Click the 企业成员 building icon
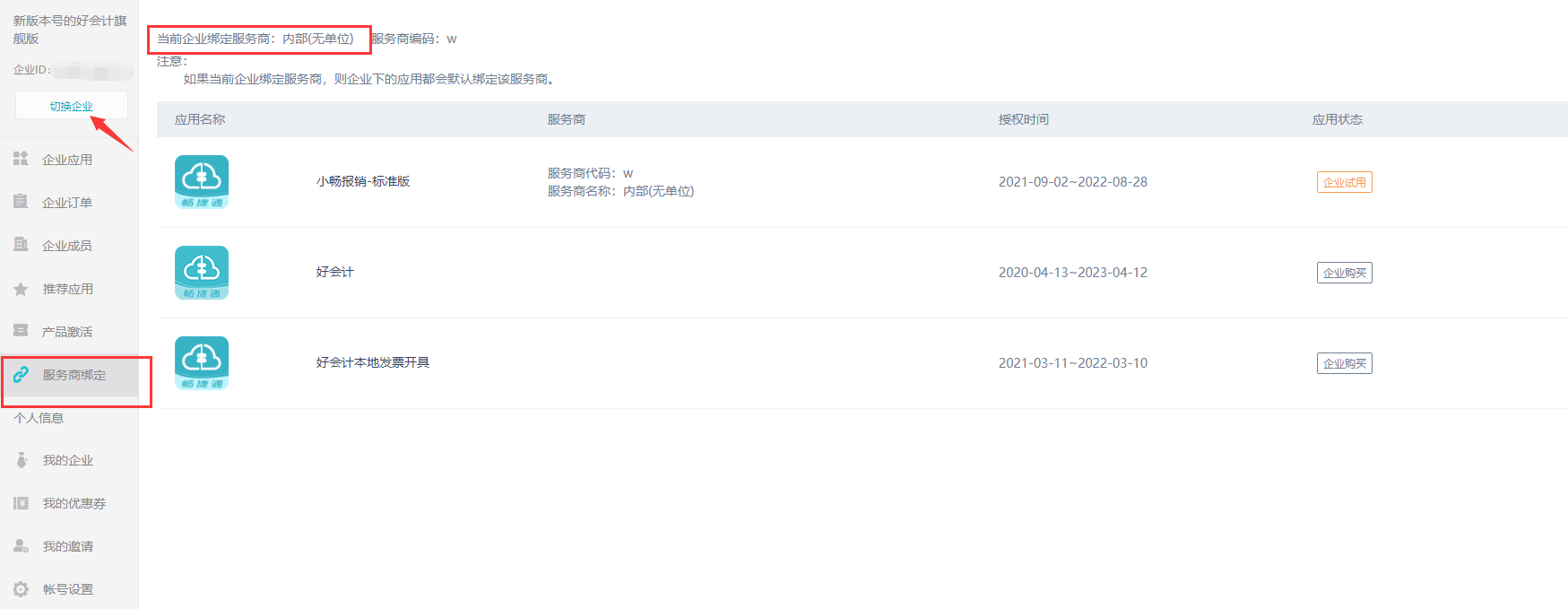This screenshot has height=609, width=1568. (21, 244)
